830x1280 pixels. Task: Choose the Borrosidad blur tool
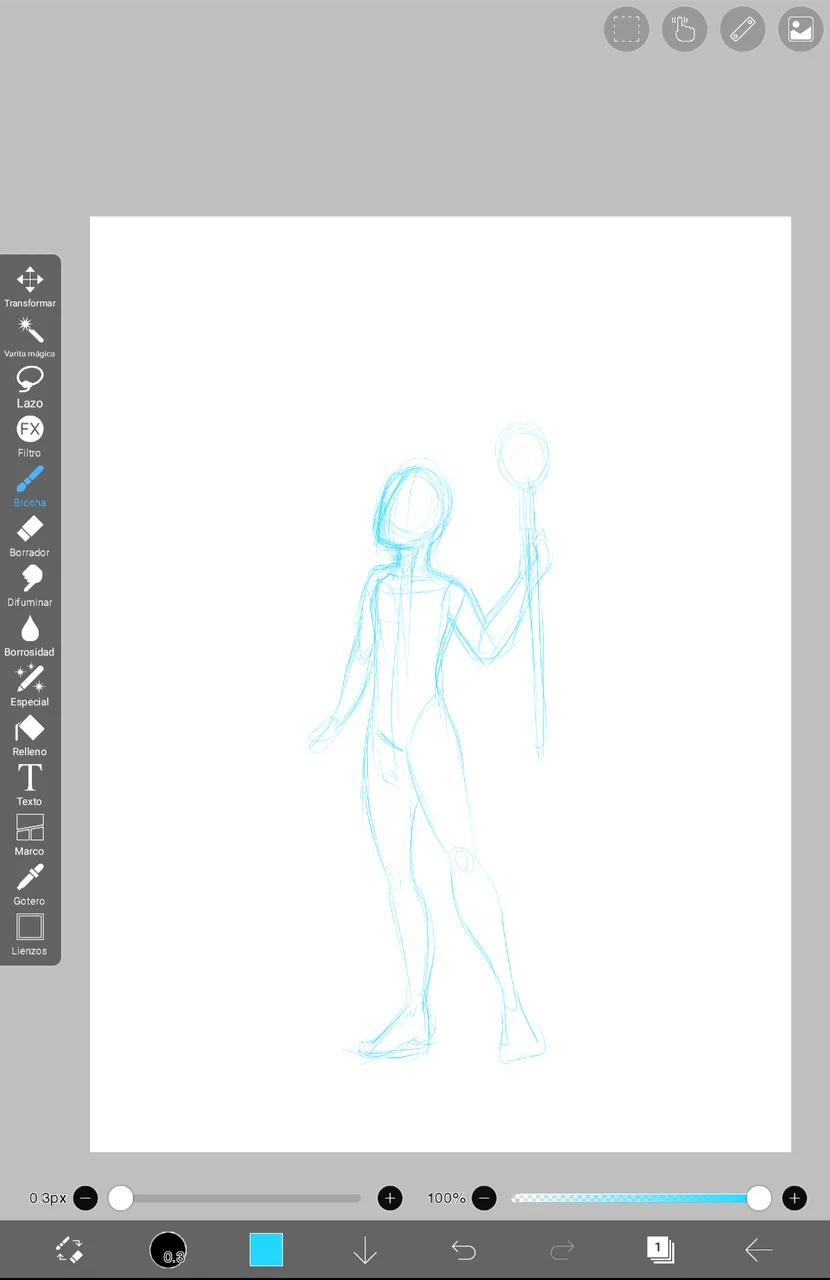point(30,636)
